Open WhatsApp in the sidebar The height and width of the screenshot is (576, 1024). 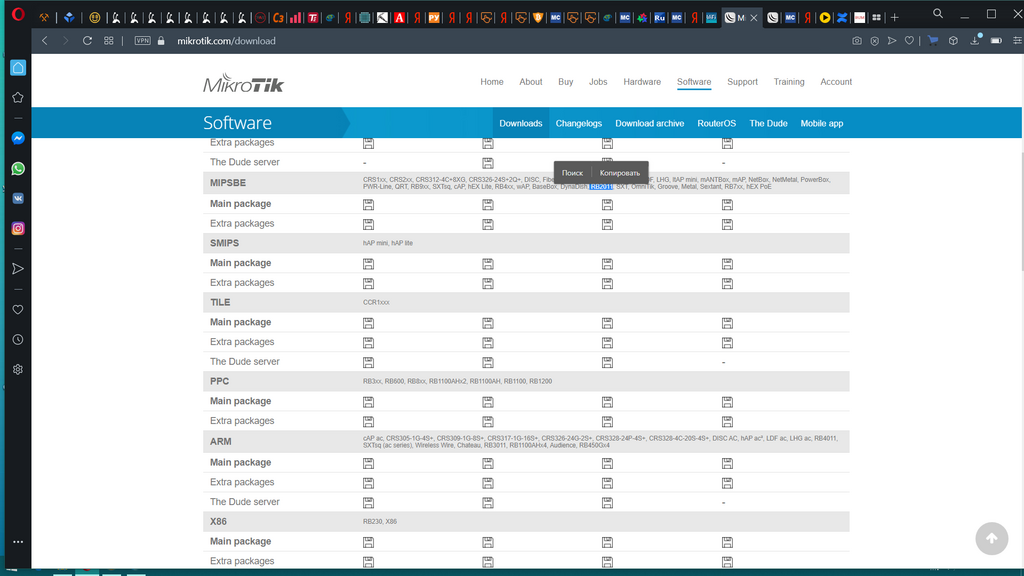pos(18,168)
